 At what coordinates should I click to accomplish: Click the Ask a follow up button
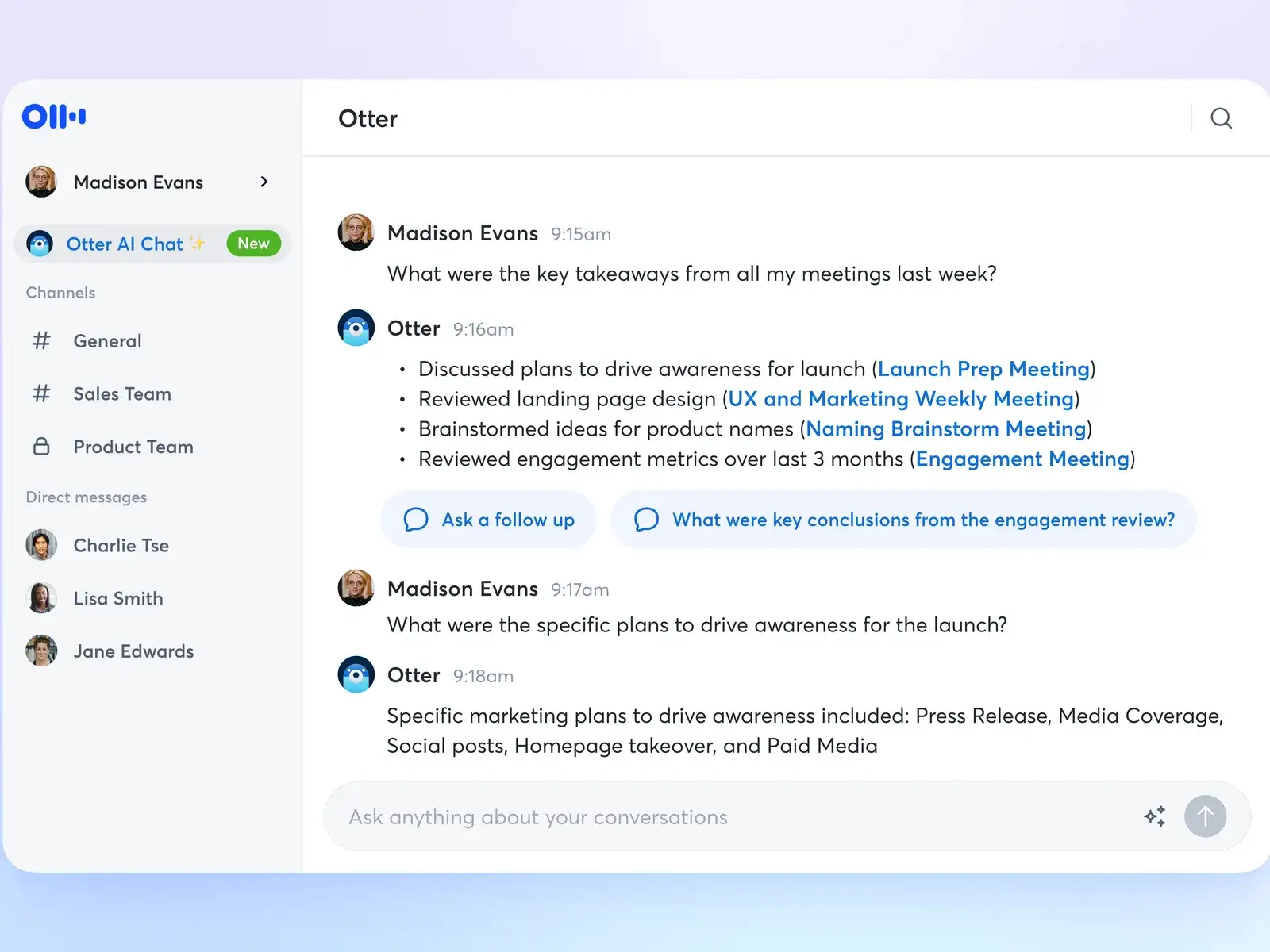(x=489, y=520)
